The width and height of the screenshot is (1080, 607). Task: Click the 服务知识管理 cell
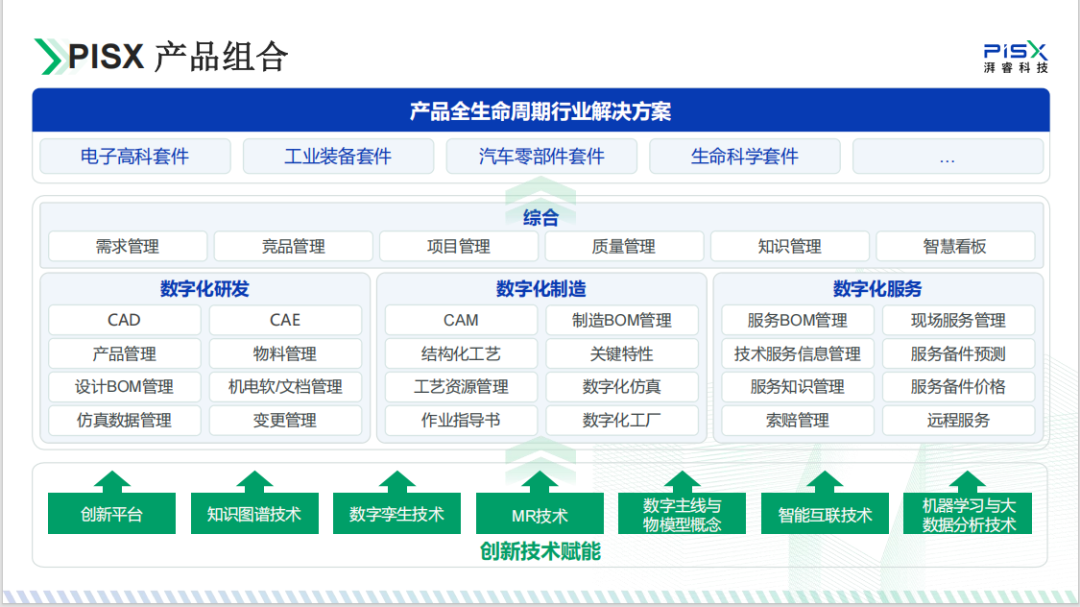tap(798, 387)
